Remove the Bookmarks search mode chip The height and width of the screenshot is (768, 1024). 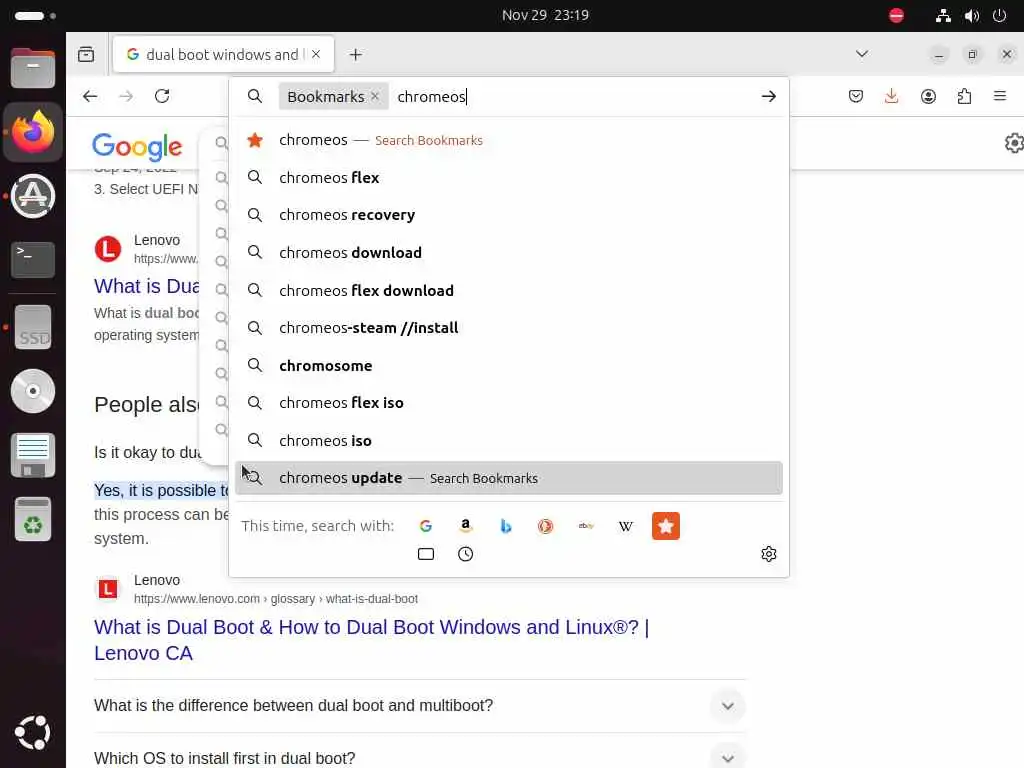click(x=375, y=96)
